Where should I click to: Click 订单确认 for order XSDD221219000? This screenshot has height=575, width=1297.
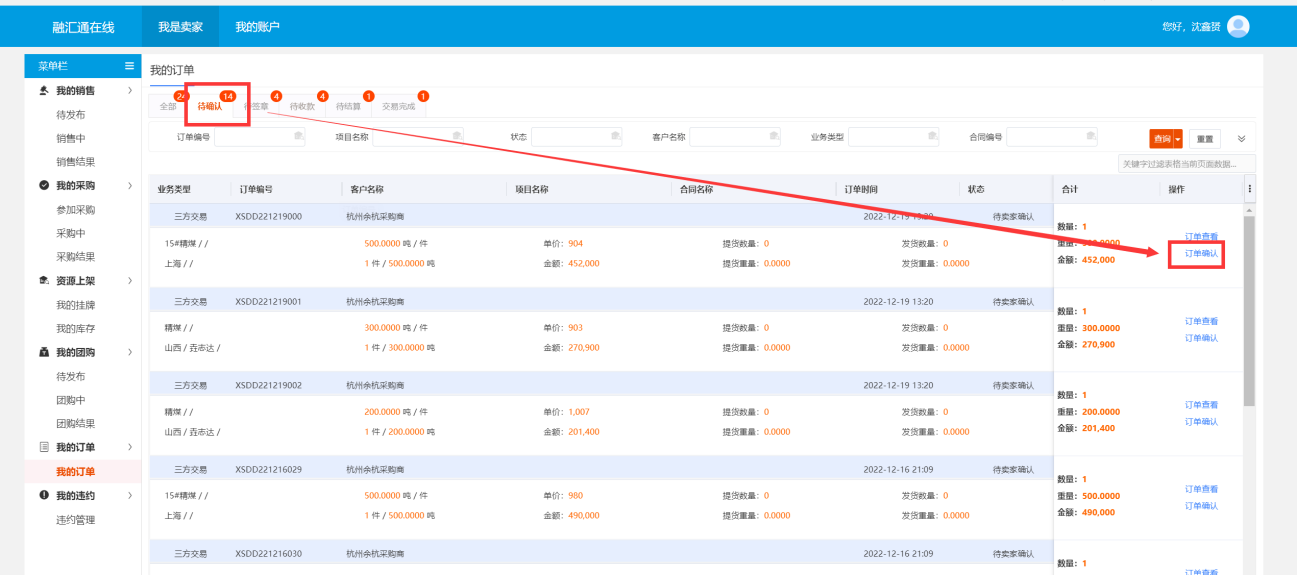point(1201,254)
